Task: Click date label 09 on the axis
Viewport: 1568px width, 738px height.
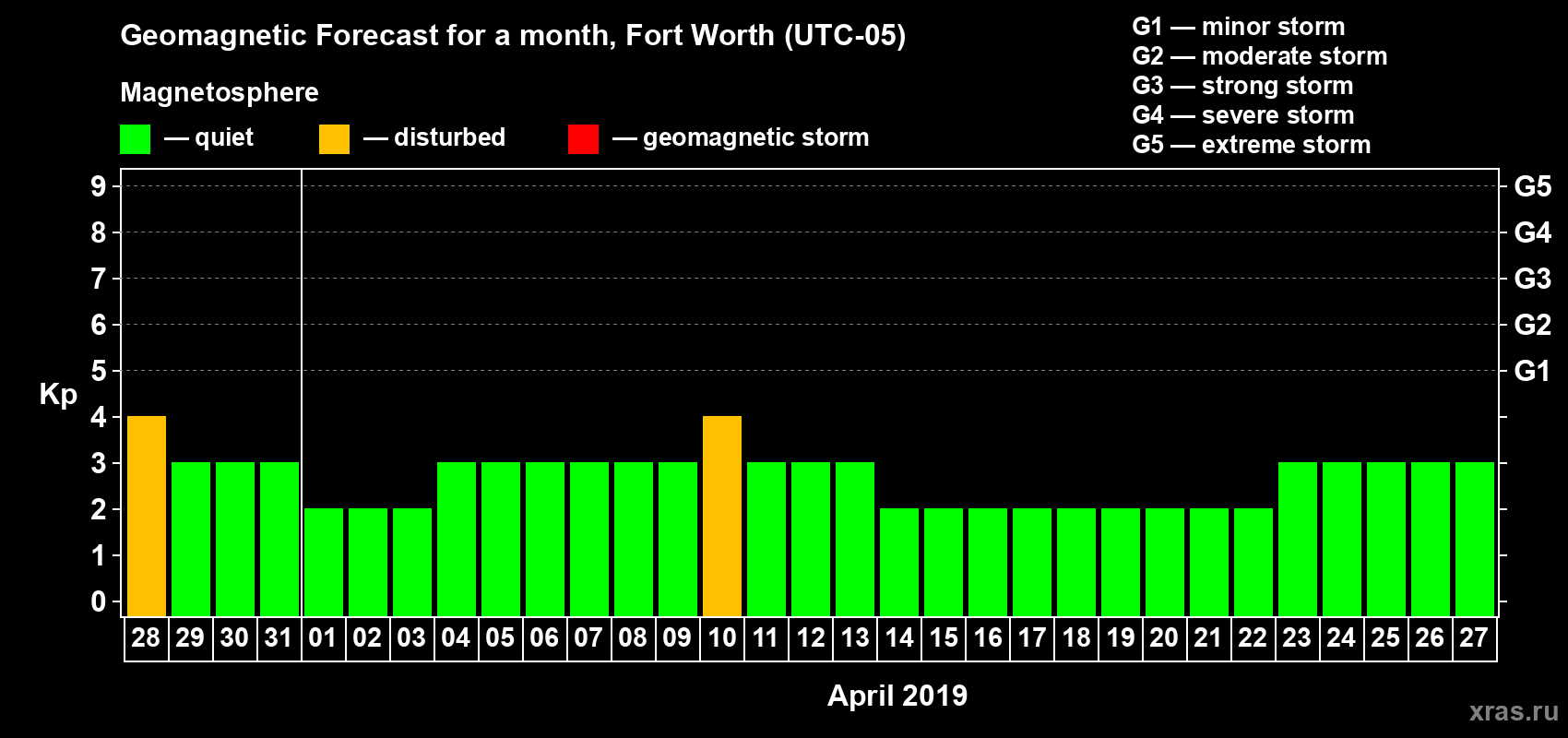Action: point(677,638)
